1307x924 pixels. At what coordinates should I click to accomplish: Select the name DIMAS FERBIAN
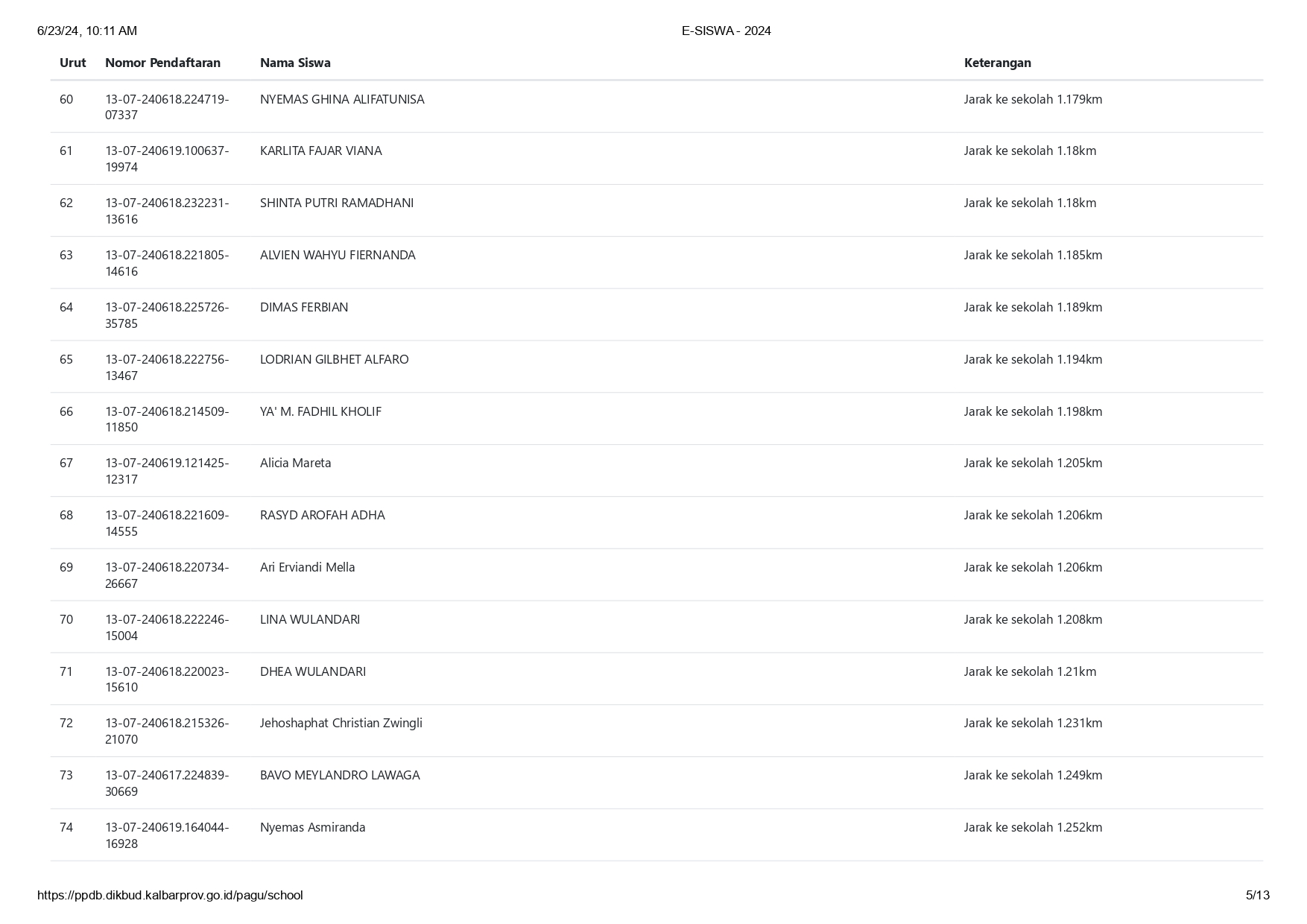point(304,307)
